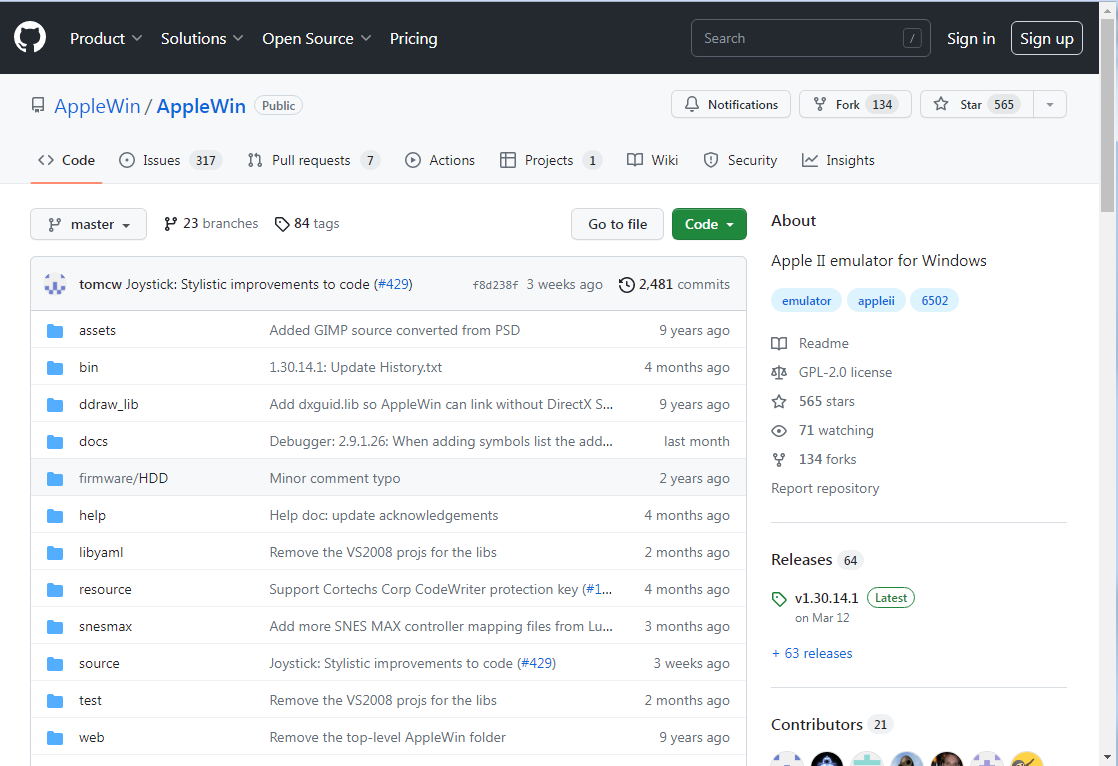This screenshot has height=766, width=1118.
Task: Expand the Solutions menu
Action: click(x=202, y=39)
